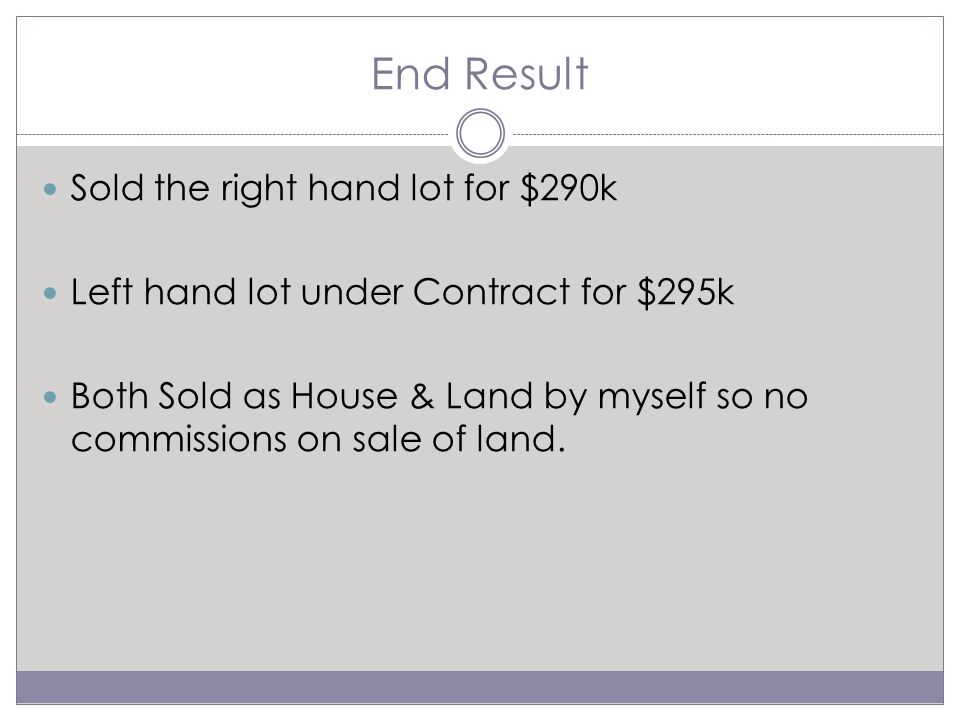The height and width of the screenshot is (720, 960).
Task: Click the ampersand in House & Land
Action: click(422, 396)
